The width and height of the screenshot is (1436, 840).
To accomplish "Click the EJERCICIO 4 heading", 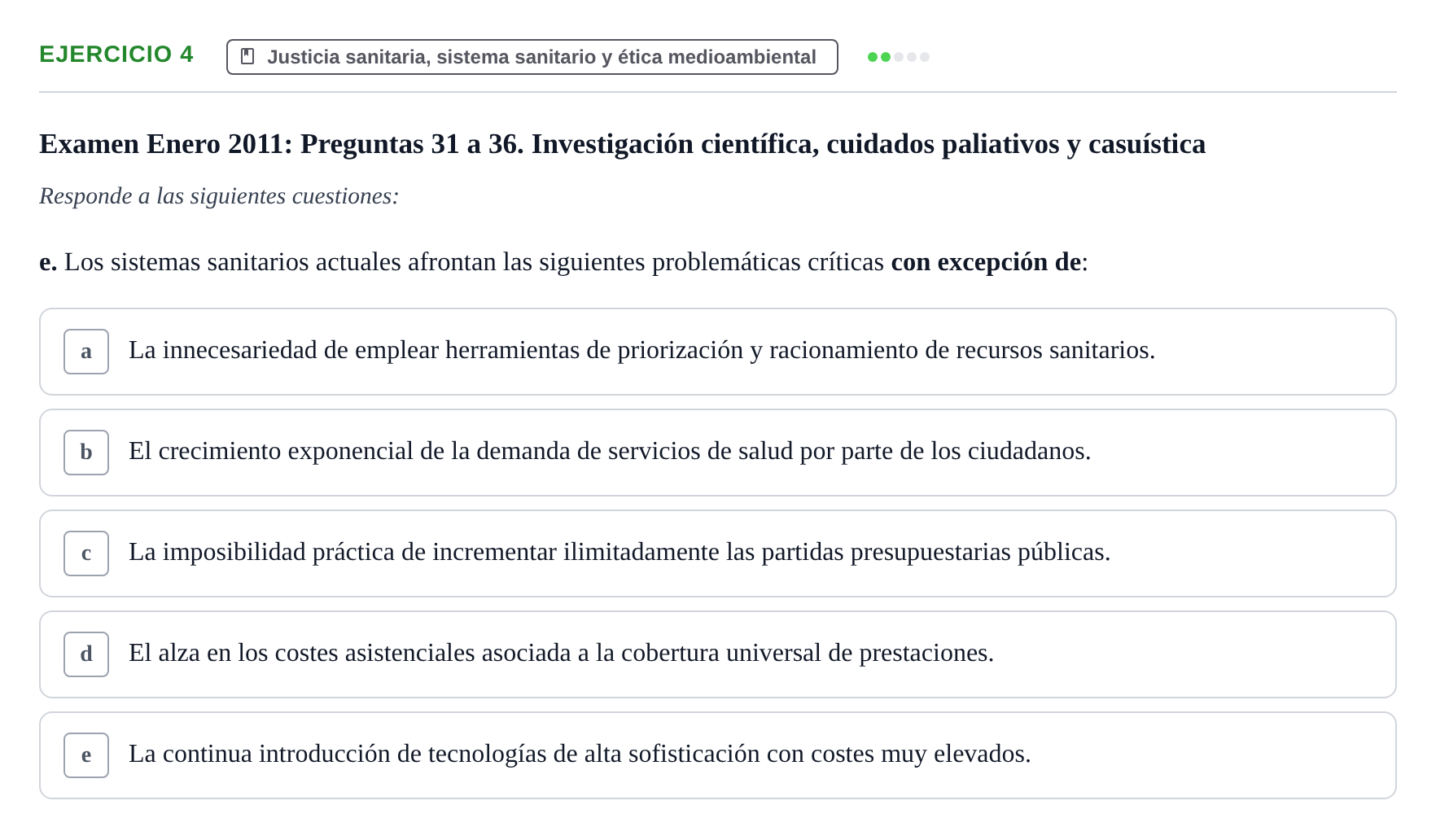I will pos(116,55).
